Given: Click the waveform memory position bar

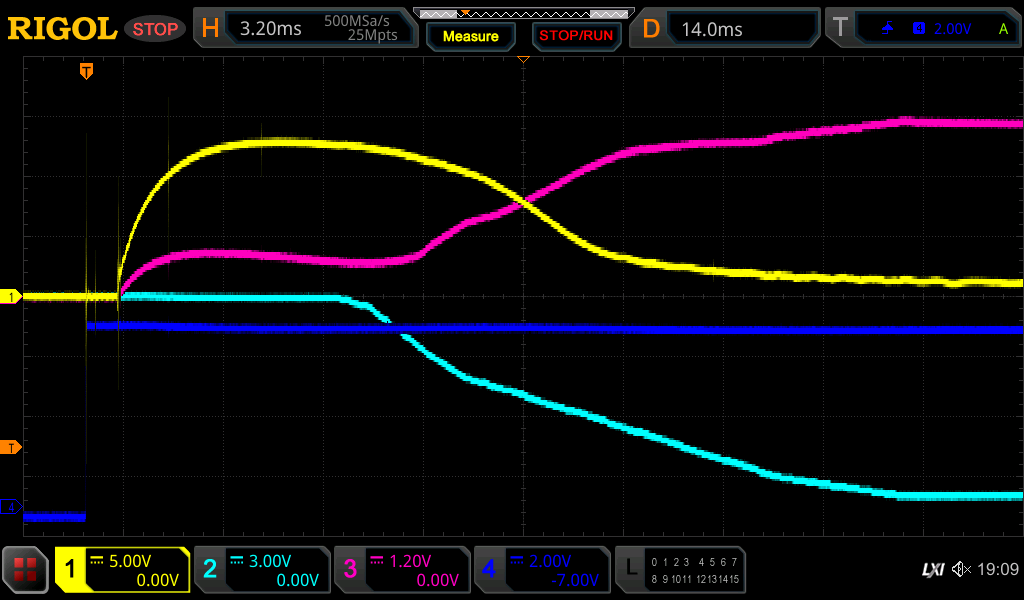Looking at the screenshot, I should [523, 13].
